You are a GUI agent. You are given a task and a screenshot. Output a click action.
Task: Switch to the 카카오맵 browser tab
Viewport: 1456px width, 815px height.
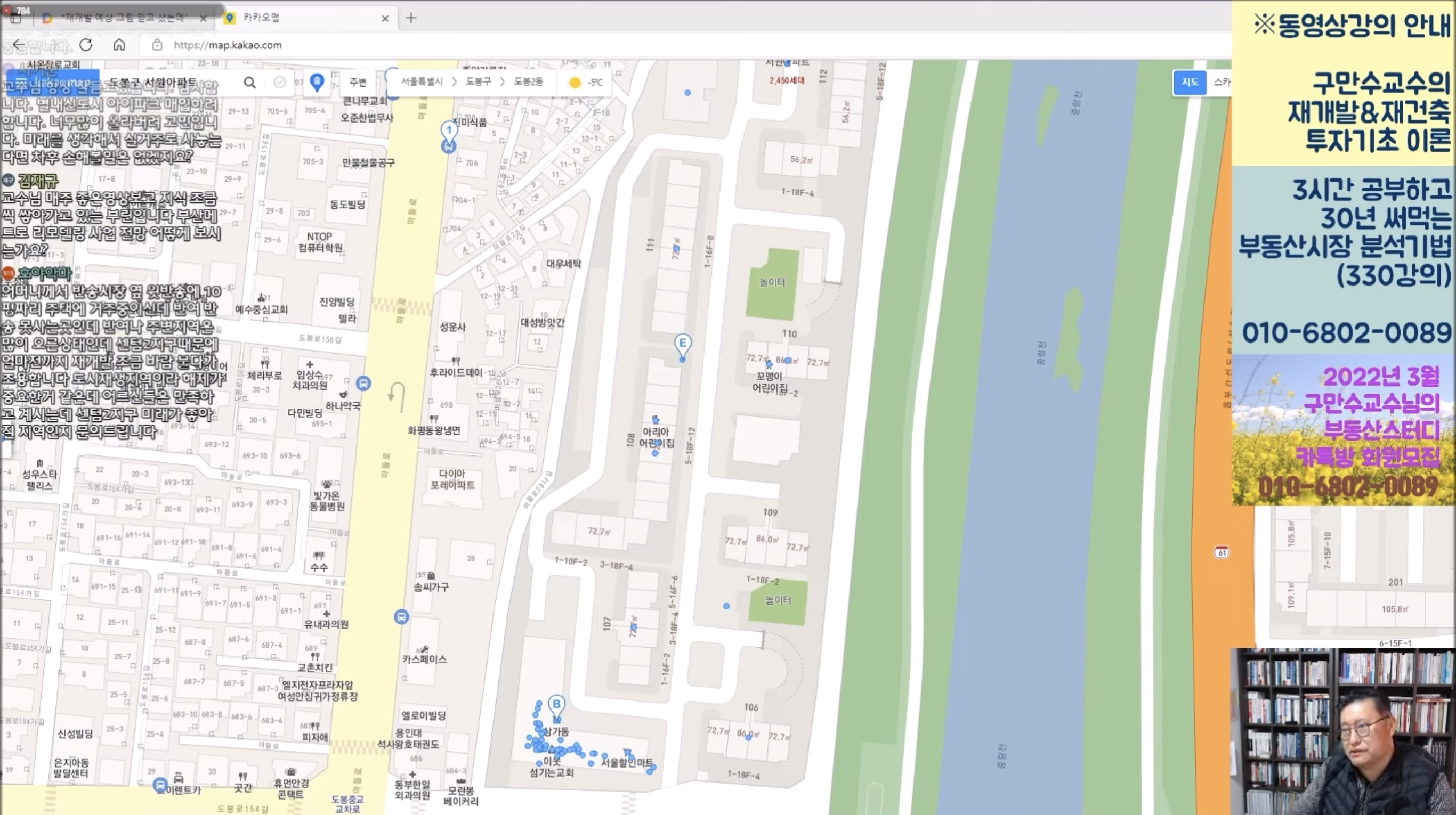click(x=305, y=18)
